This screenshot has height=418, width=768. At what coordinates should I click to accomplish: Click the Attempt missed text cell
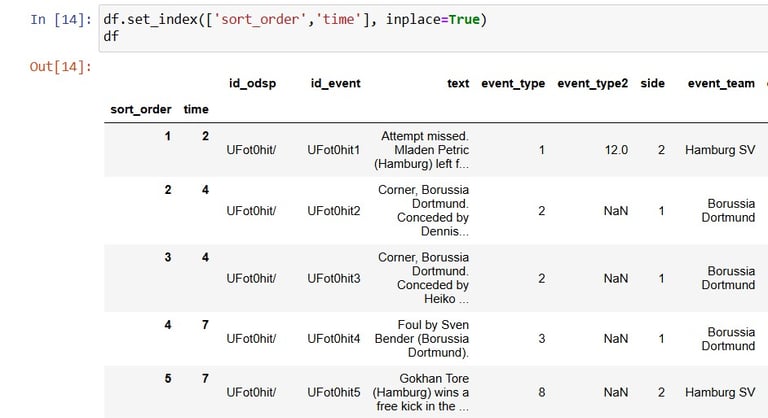tap(421, 150)
